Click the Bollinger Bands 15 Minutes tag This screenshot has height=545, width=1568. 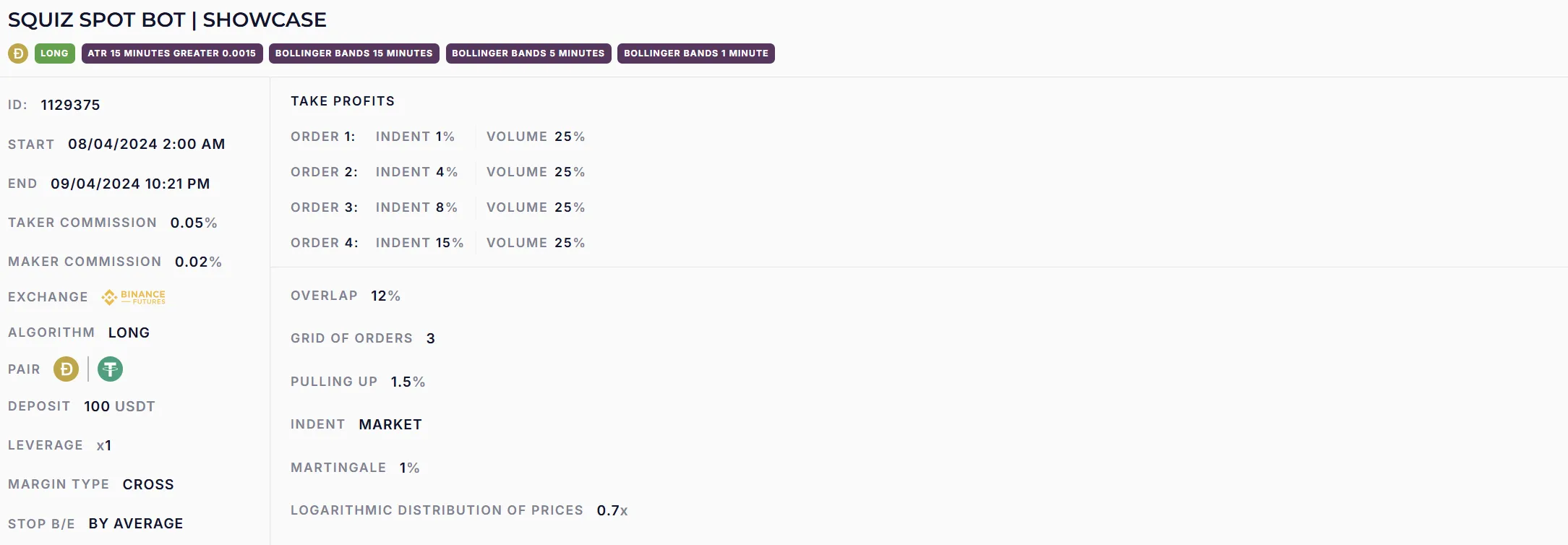(x=354, y=53)
